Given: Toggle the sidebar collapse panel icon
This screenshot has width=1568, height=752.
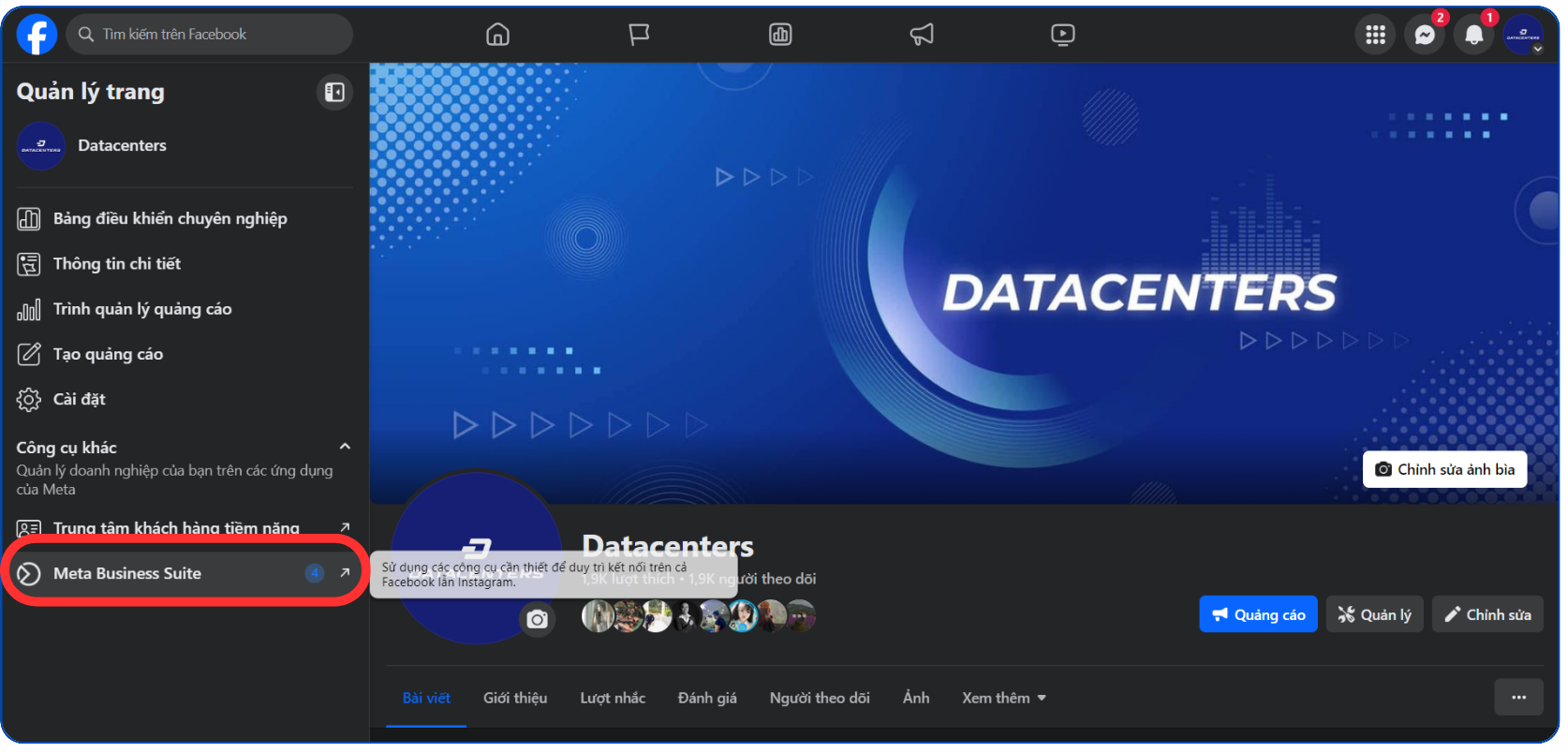Looking at the screenshot, I should [334, 92].
